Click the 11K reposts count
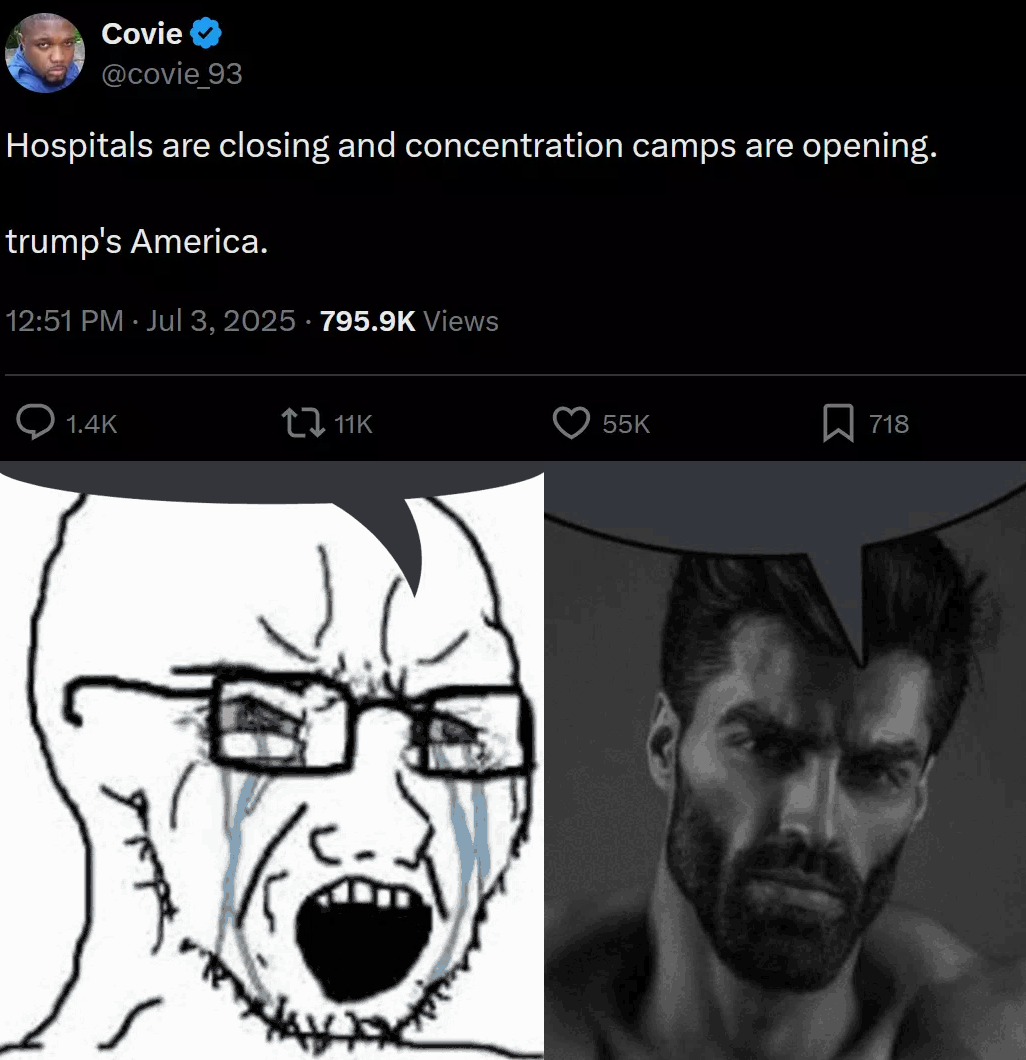 [353, 424]
